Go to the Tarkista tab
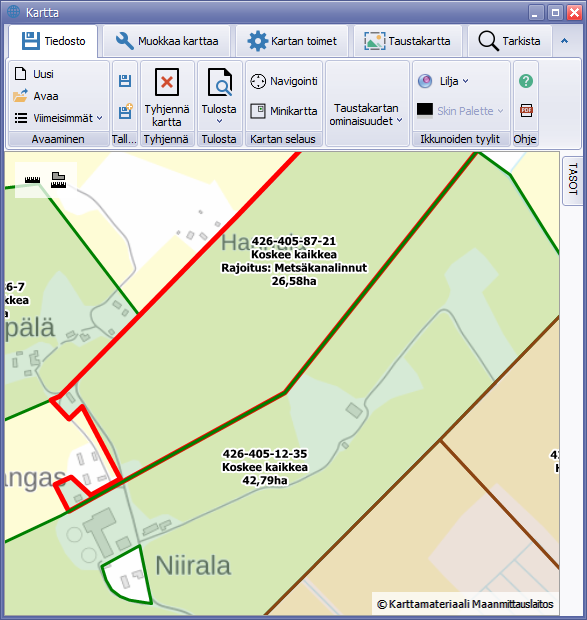The width and height of the screenshot is (587, 620). [510, 41]
